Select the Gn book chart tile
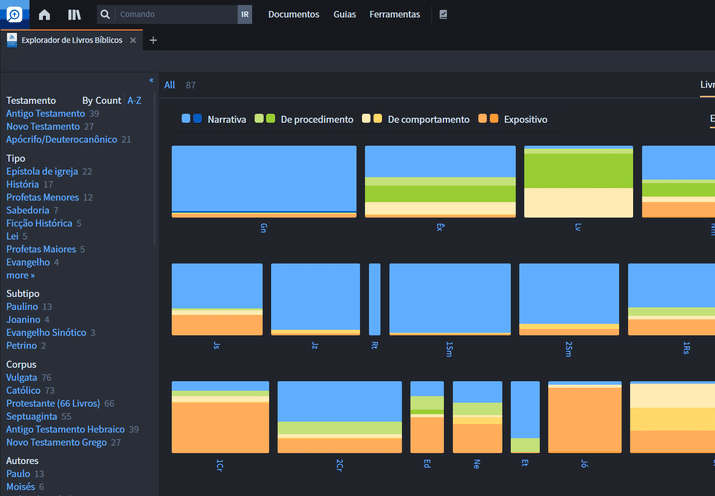This screenshot has width=715, height=496. 264,181
